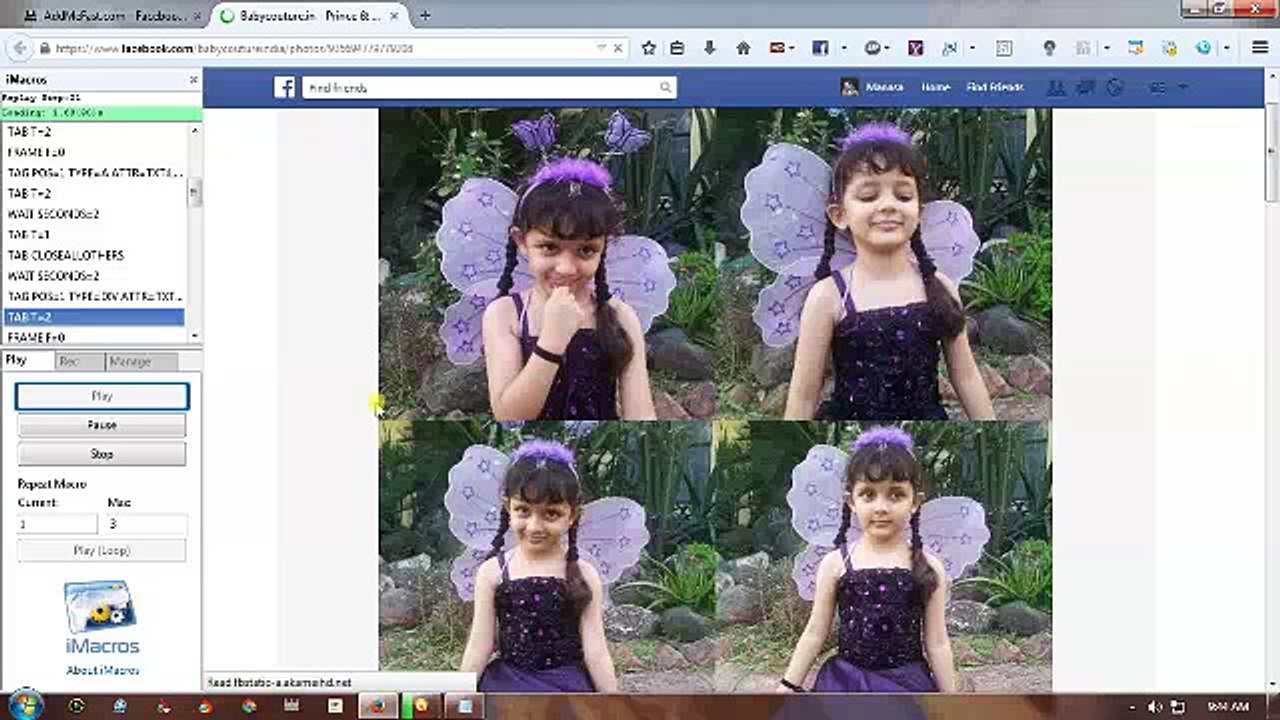
Task: Expand dropdown arrow beside Facebook toolbar icon
Action: (844, 48)
